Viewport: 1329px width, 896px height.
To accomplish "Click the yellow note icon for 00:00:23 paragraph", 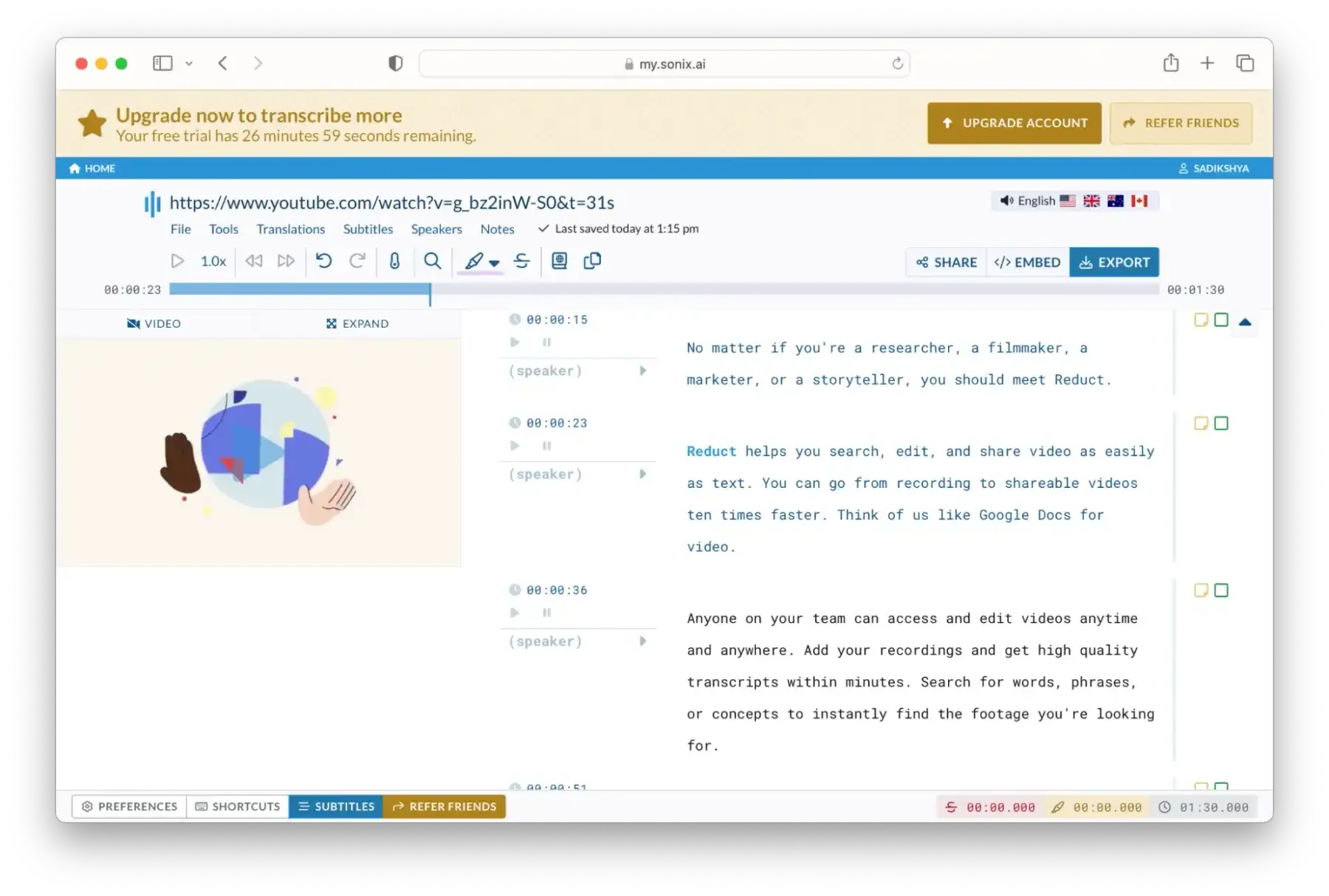I will point(1201,423).
